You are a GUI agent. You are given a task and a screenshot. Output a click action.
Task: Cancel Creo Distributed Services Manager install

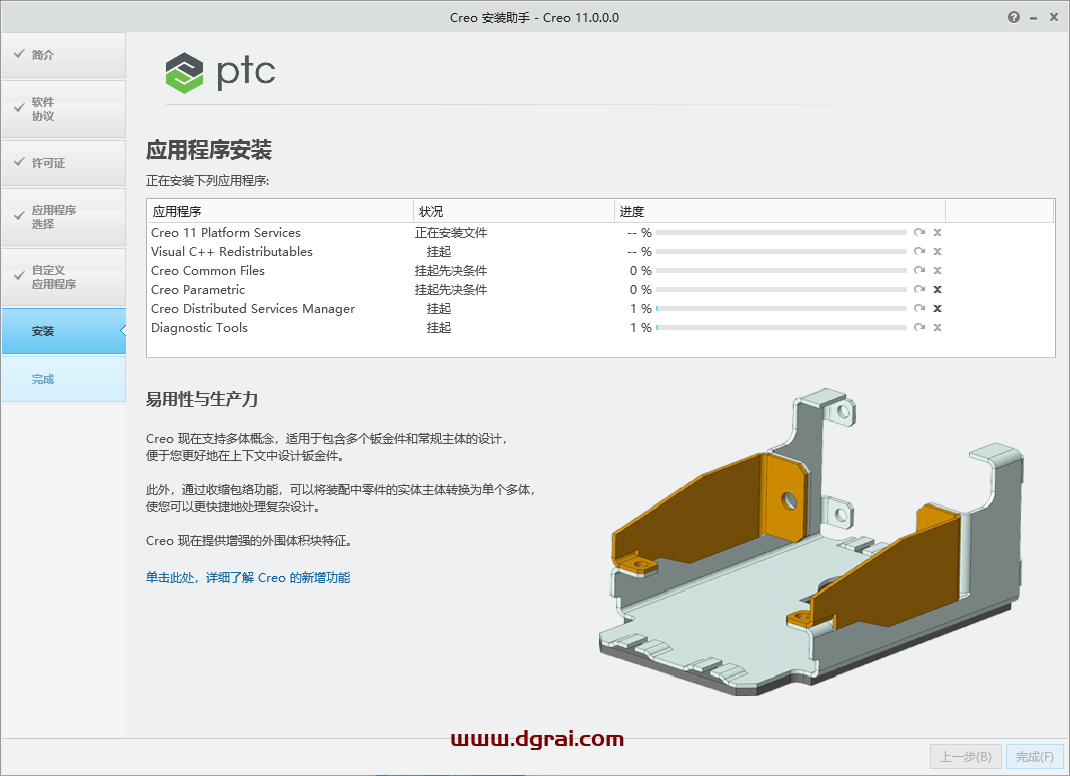coord(937,309)
